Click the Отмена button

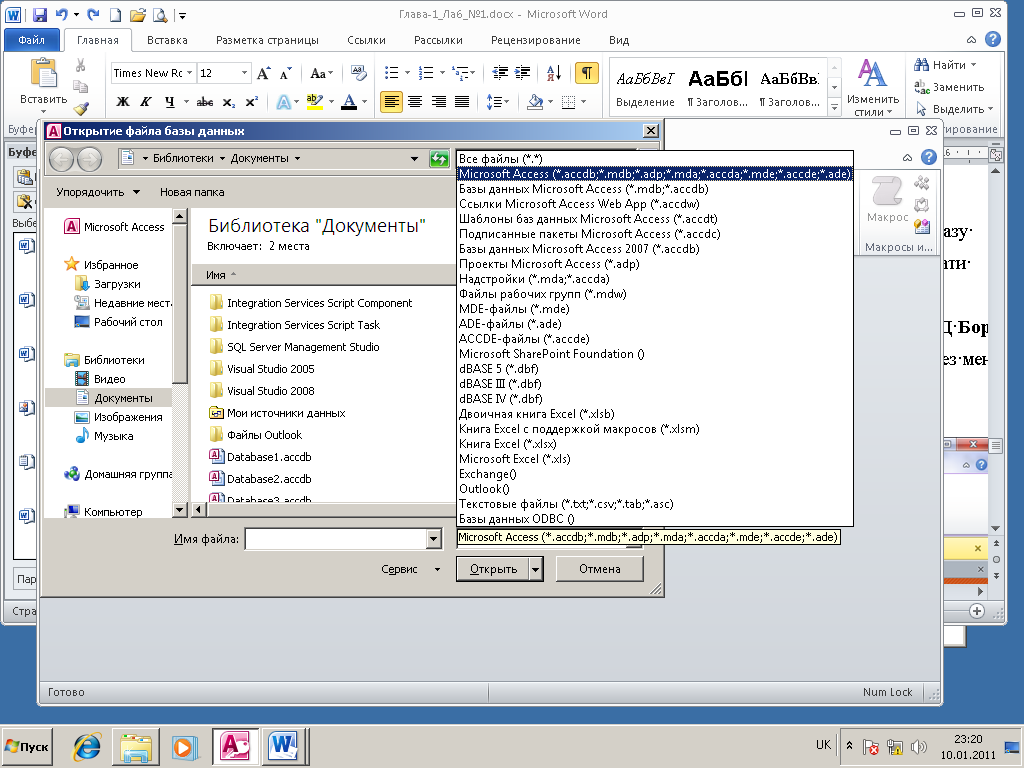click(600, 569)
